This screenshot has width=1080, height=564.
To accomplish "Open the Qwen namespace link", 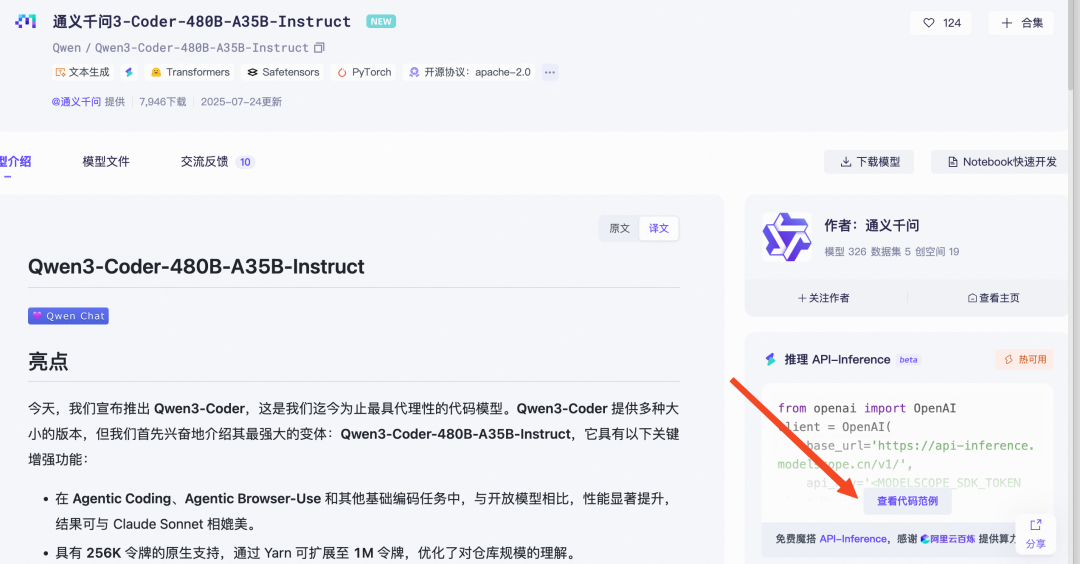I will coord(67,48).
